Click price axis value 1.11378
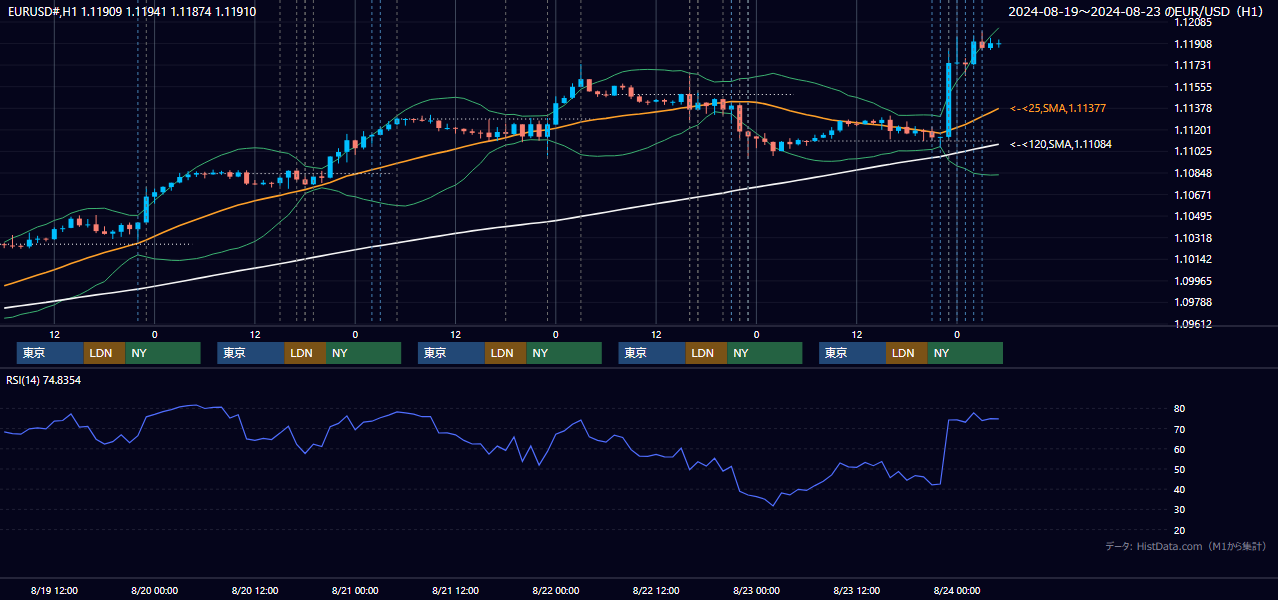 coord(1193,108)
